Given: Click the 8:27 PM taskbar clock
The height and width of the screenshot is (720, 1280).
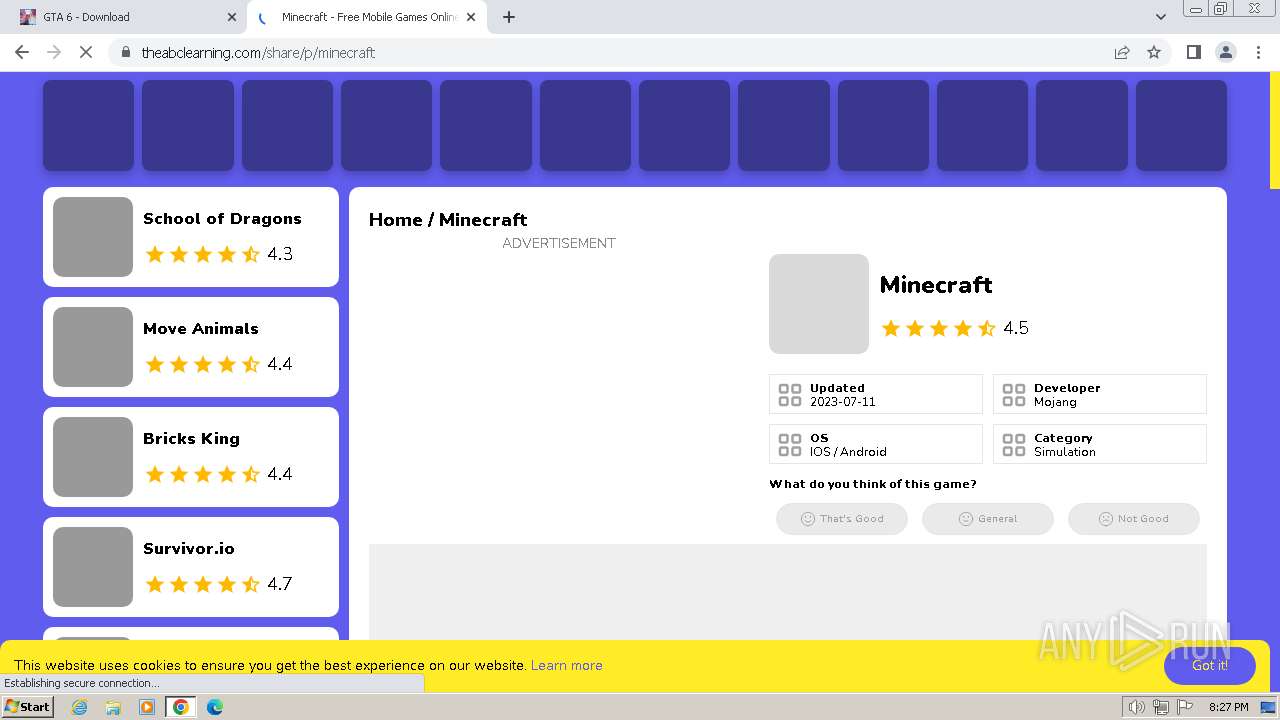Looking at the screenshot, I should (1228, 707).
